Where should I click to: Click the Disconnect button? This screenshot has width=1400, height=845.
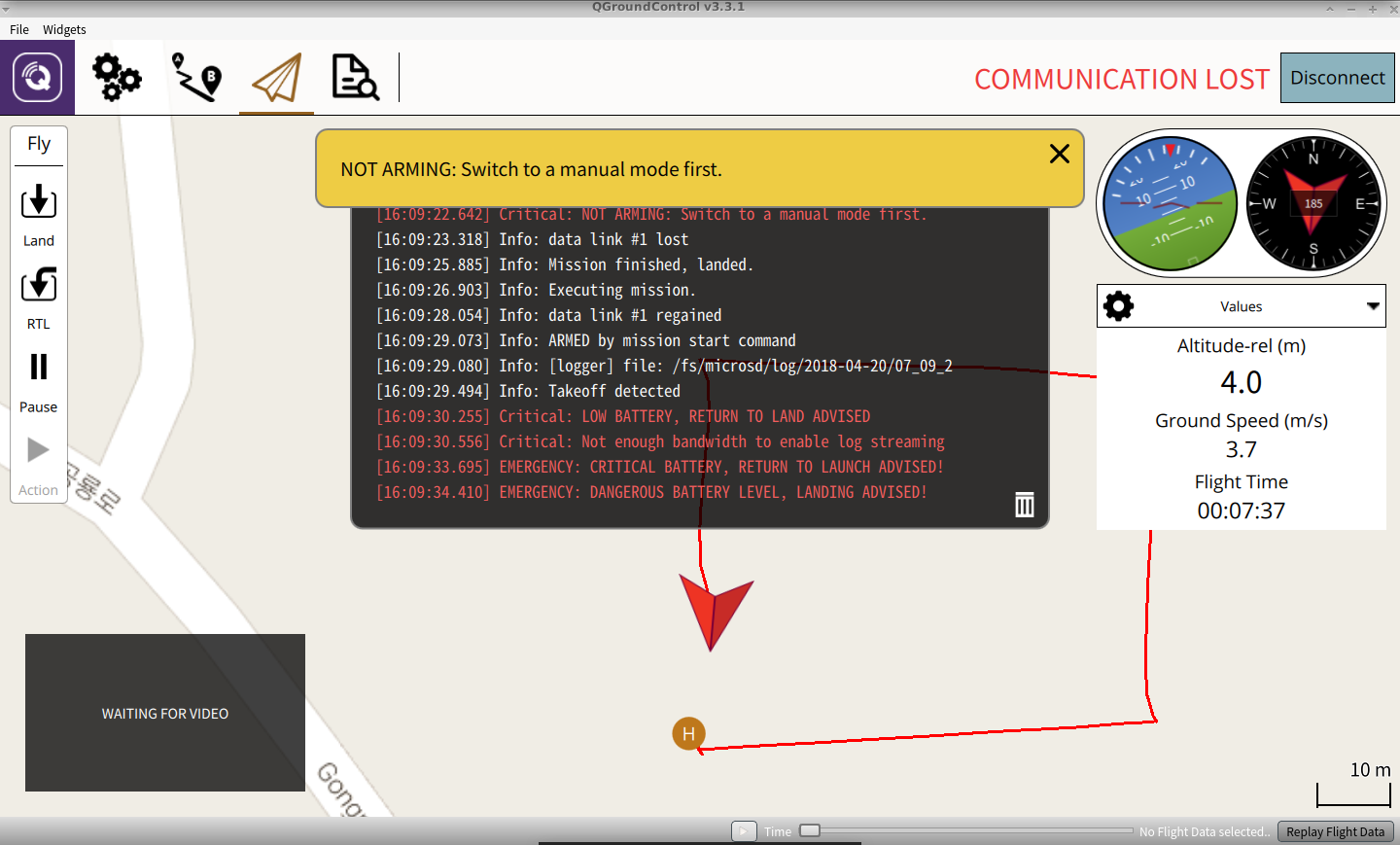click(x=1337, y=78)
